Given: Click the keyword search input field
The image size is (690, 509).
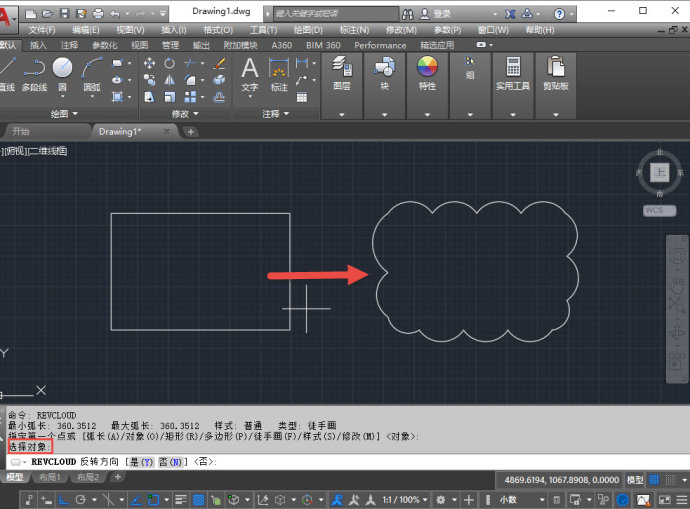Looking at the screenshot, I should pos(335,14).
